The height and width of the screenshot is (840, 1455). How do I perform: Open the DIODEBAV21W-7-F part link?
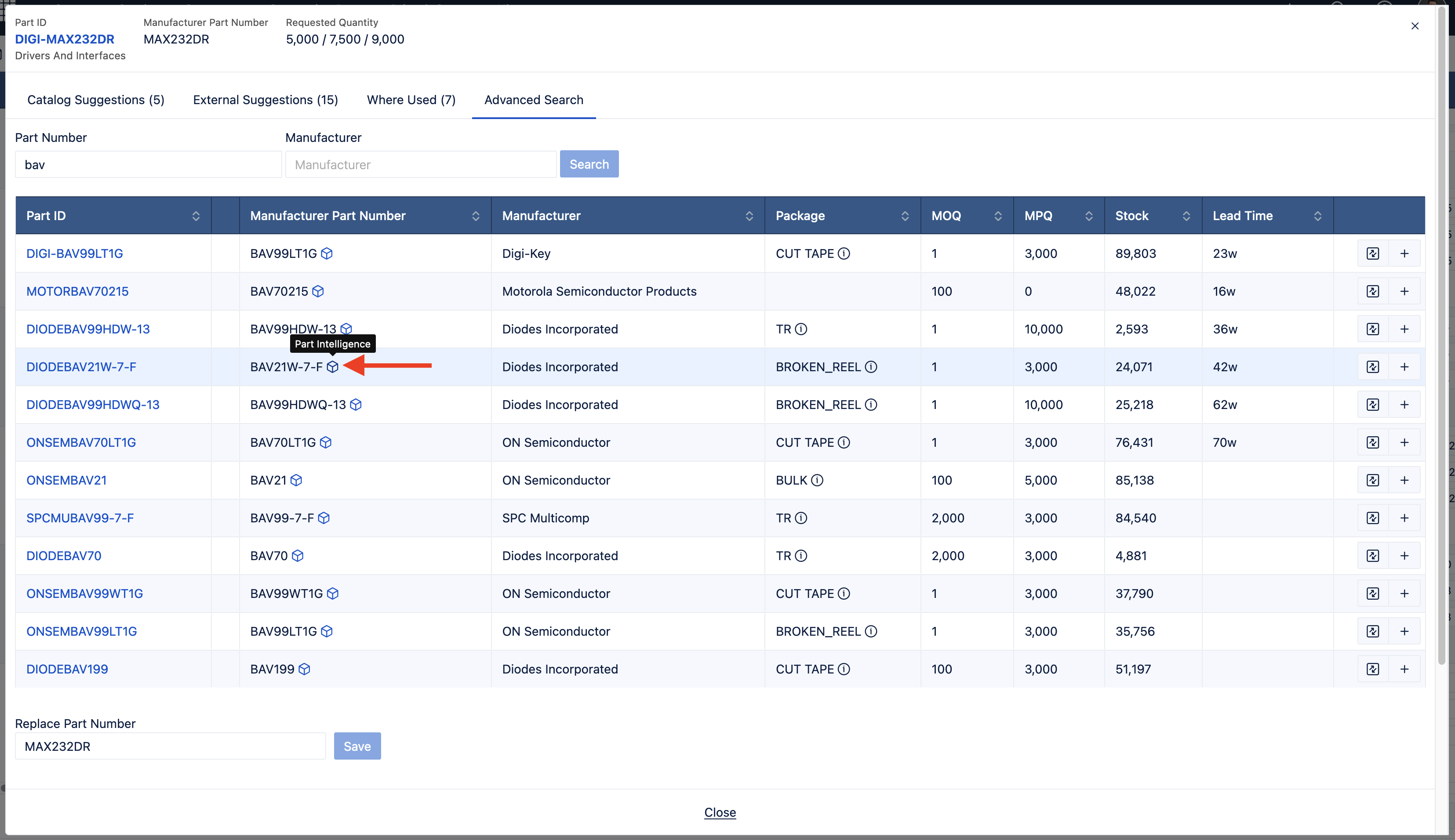click(x=81, y=367)
